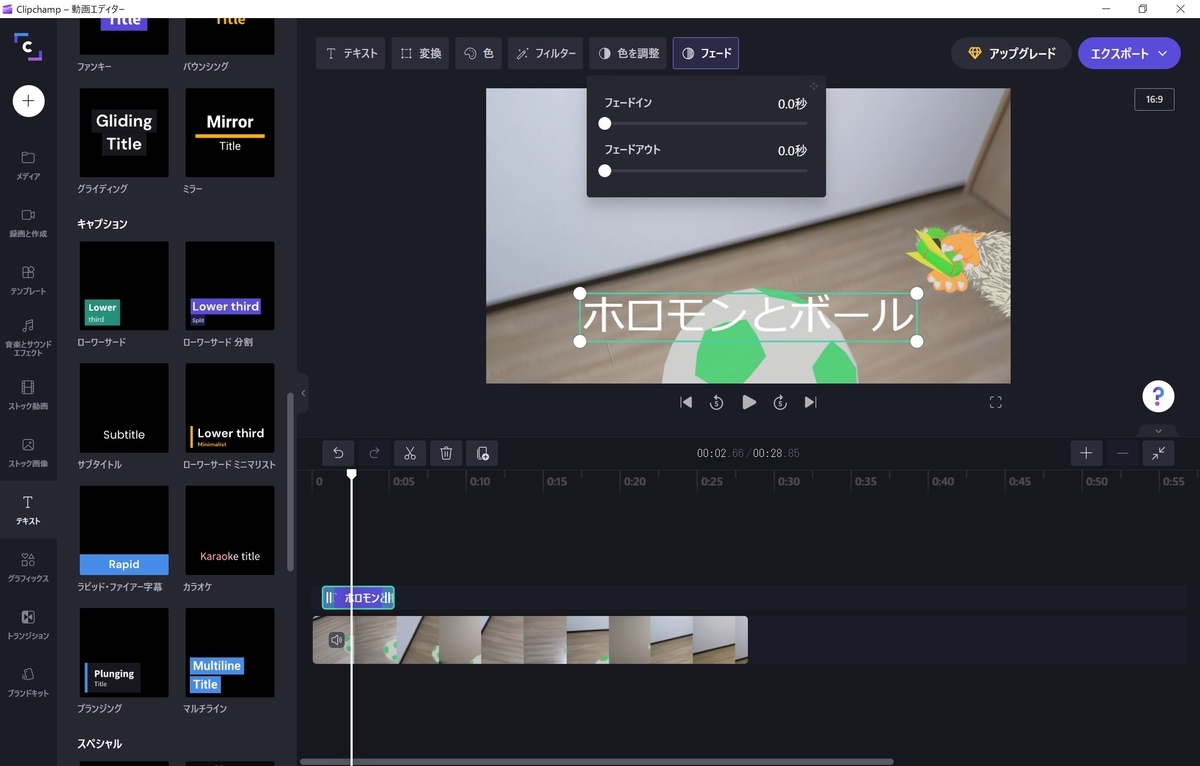Open the トランジション sidebar tab

click(28, 624)
